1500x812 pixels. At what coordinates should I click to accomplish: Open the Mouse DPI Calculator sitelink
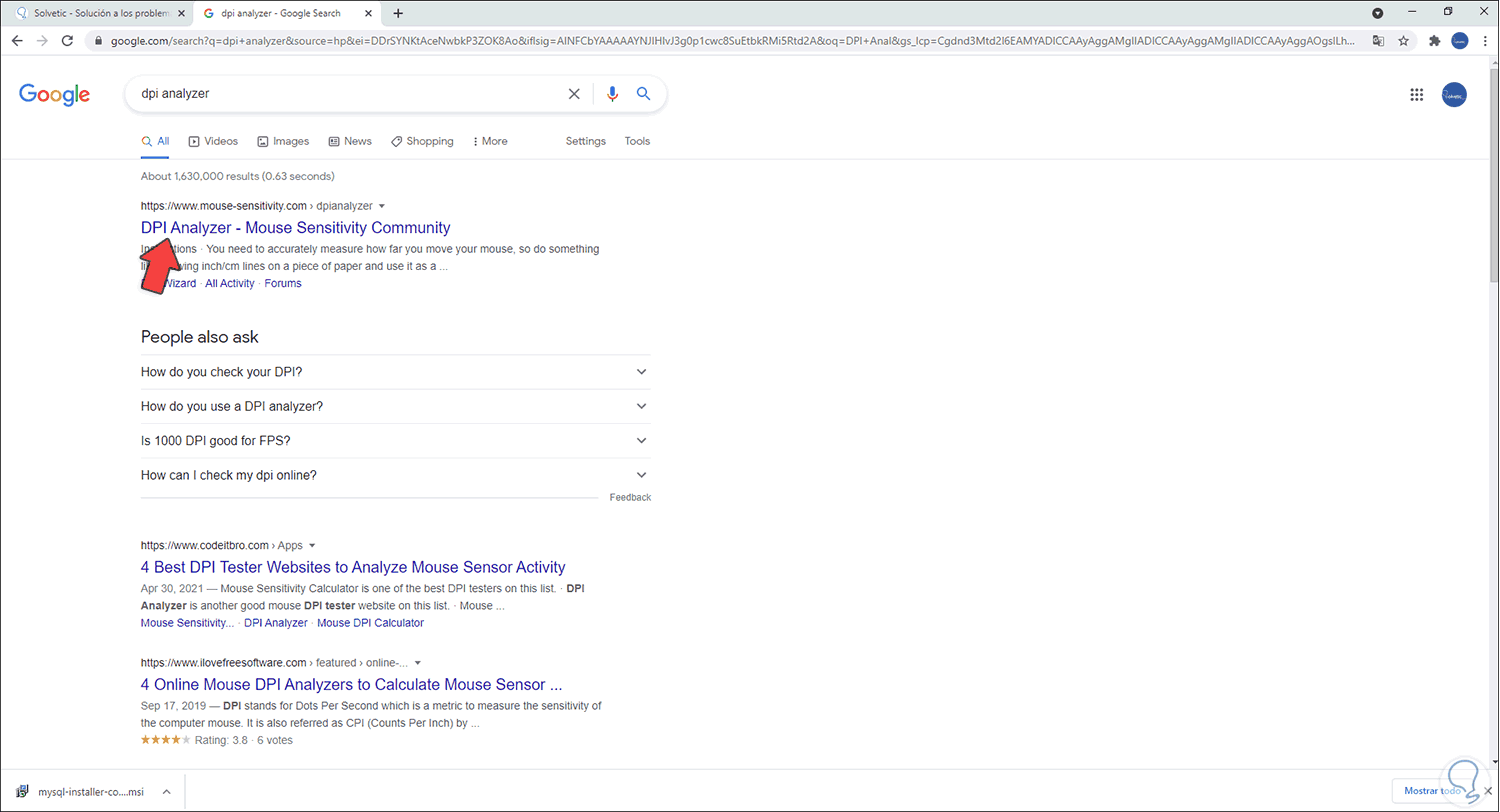(370, 623)
